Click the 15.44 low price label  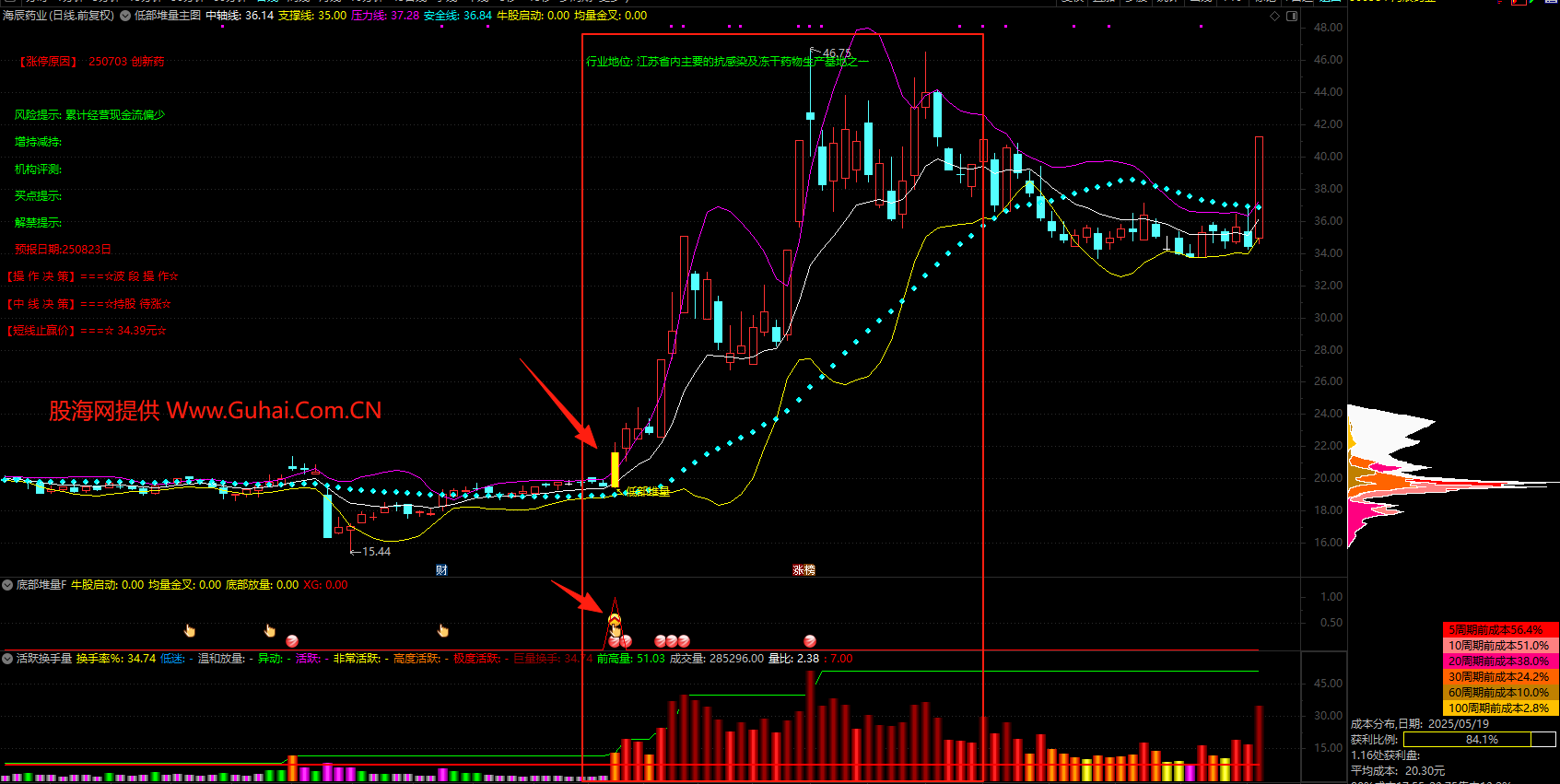coord(376,552)
